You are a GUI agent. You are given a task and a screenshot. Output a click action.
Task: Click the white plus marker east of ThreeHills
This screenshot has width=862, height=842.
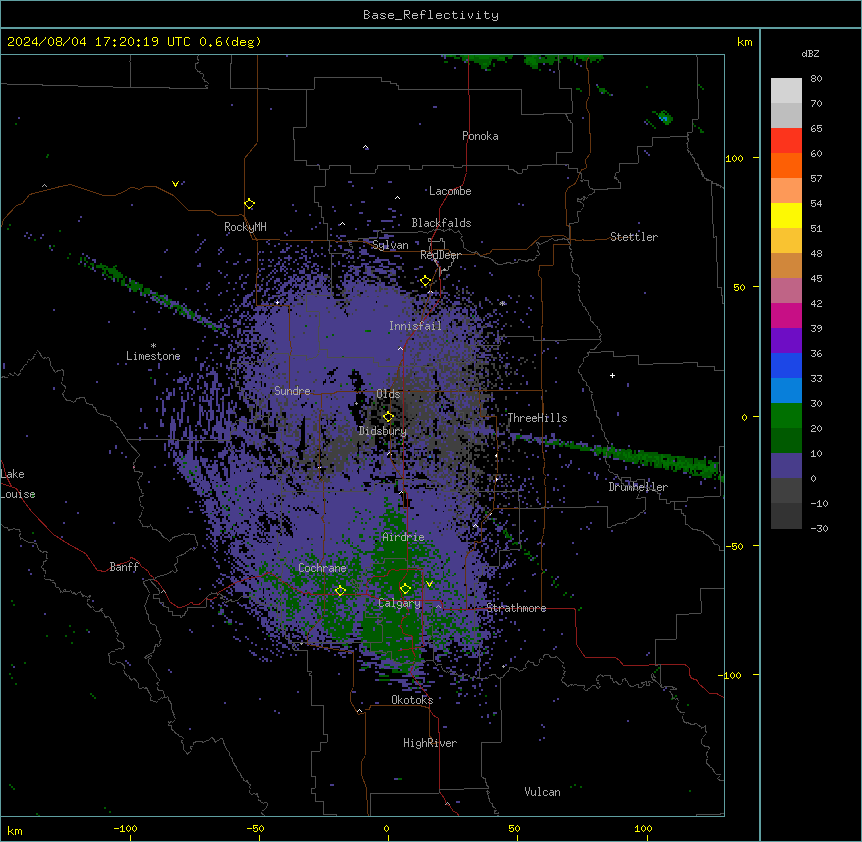tap(612, 375)
